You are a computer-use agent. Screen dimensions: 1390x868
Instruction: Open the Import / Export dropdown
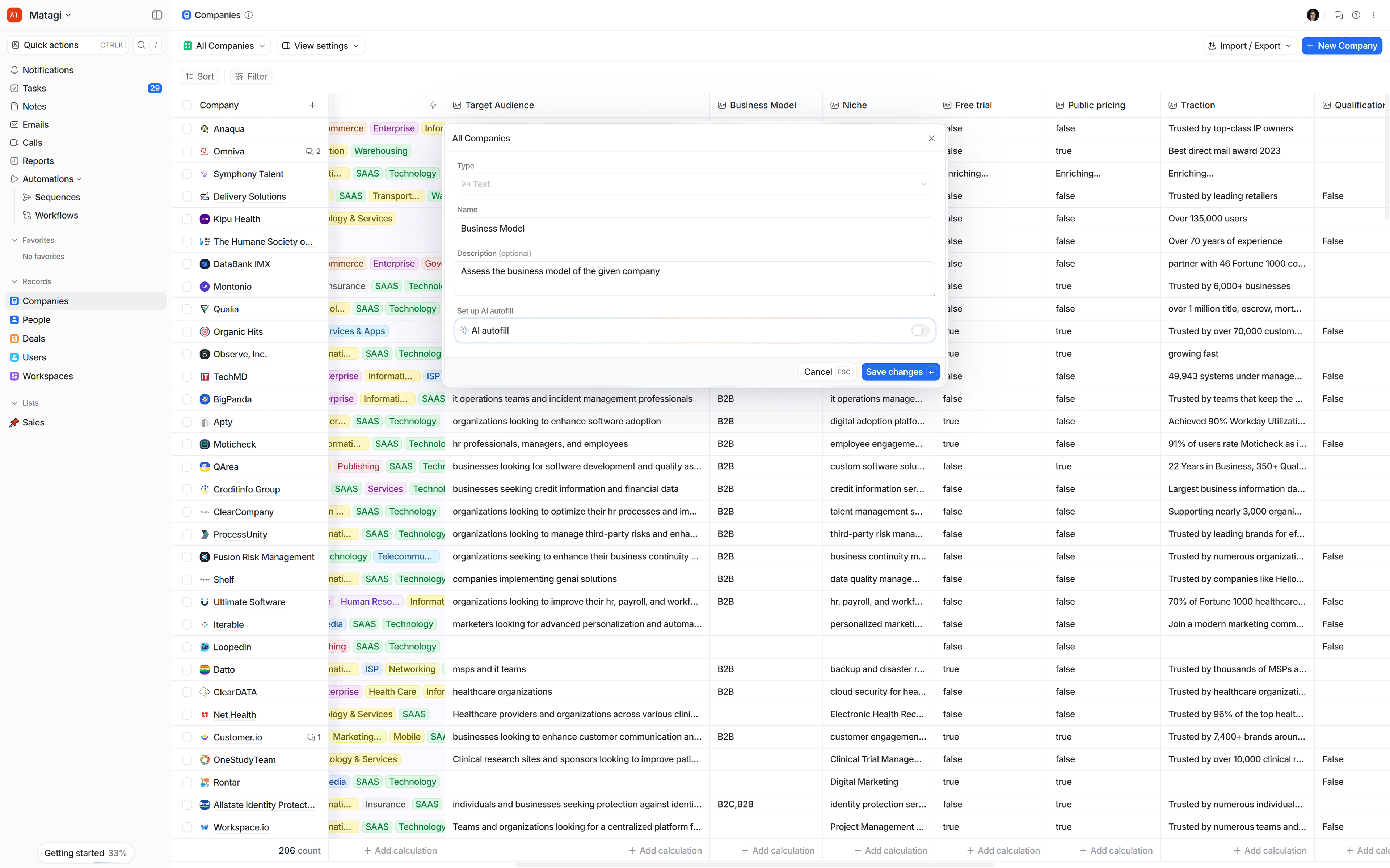point(1249,46)
